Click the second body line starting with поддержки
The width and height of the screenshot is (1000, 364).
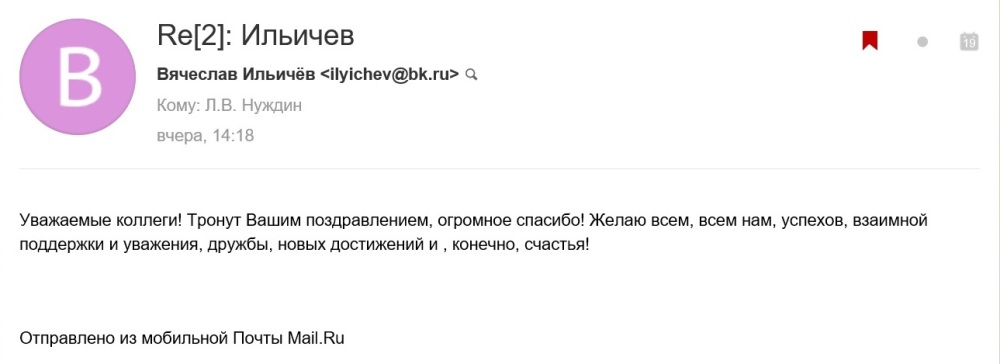[305, 244]
